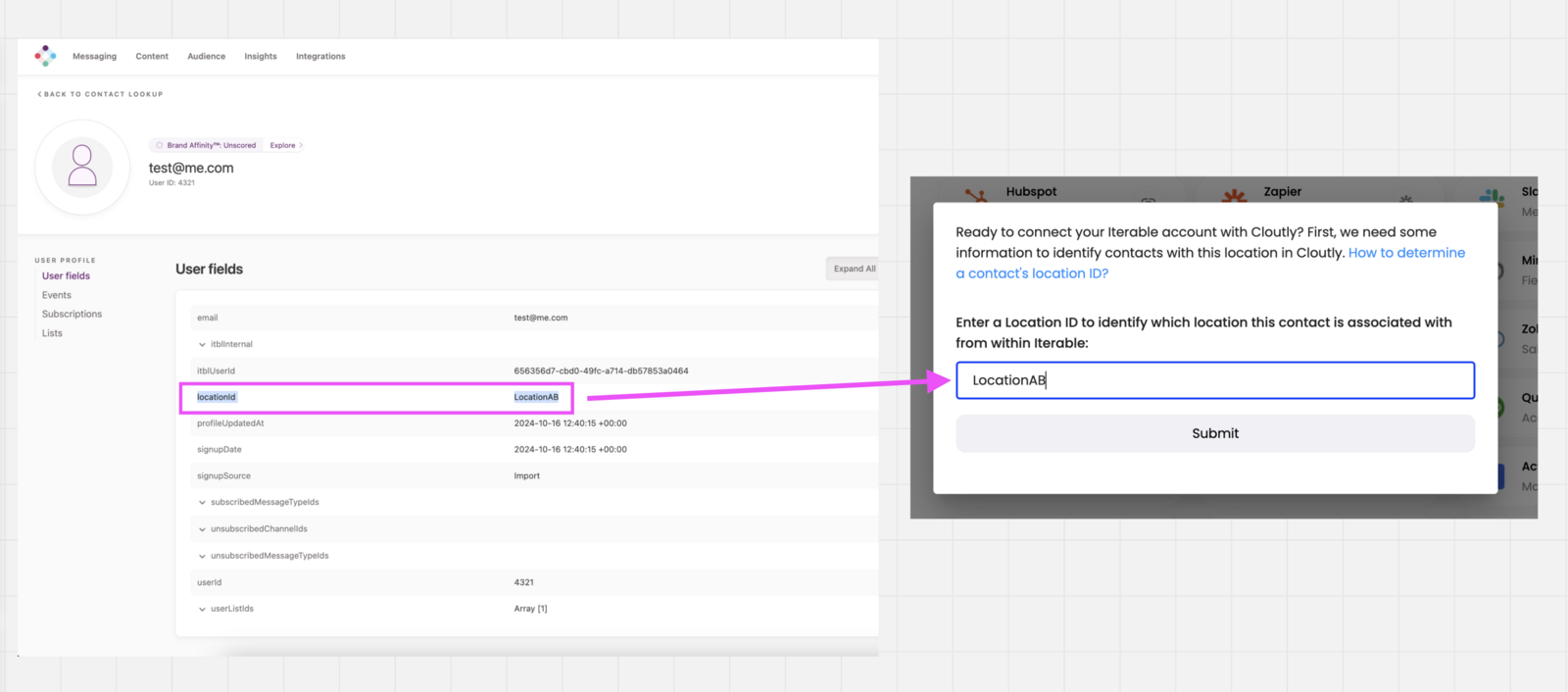
Task: Switch to the Subscriptions profile section
Action: [72, 315]
